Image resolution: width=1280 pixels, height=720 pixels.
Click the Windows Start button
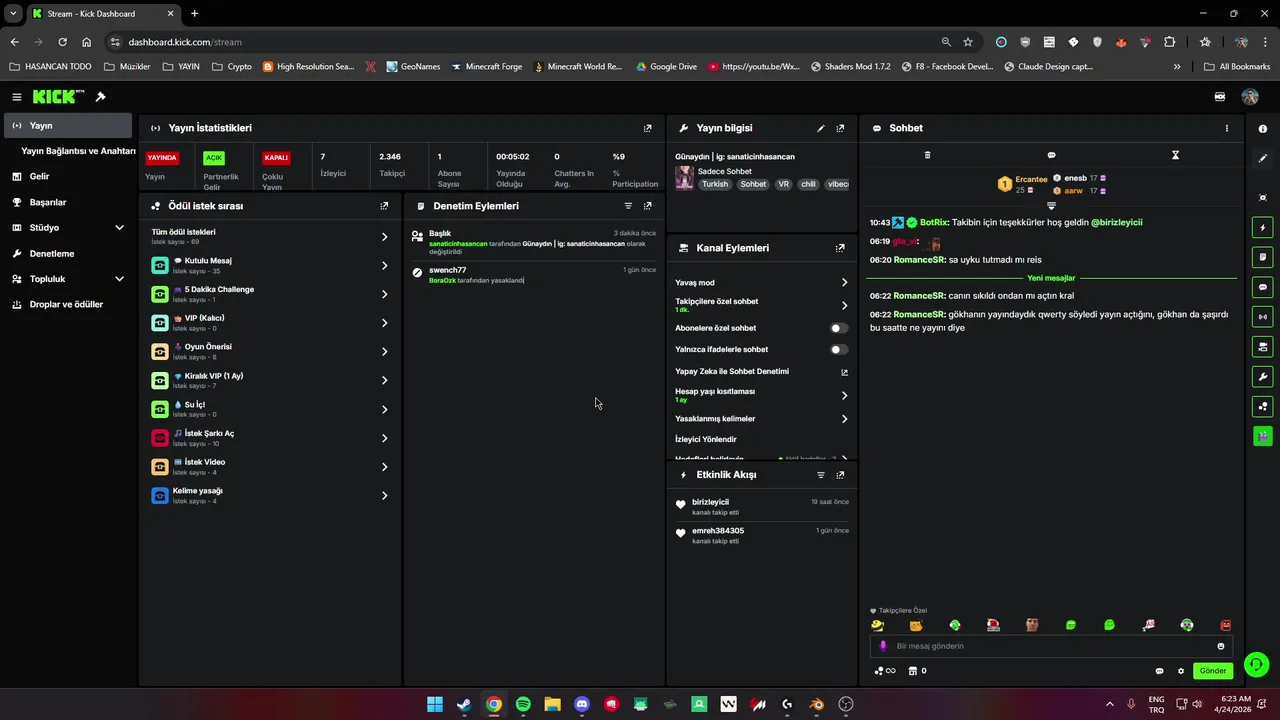pos(435,704)
